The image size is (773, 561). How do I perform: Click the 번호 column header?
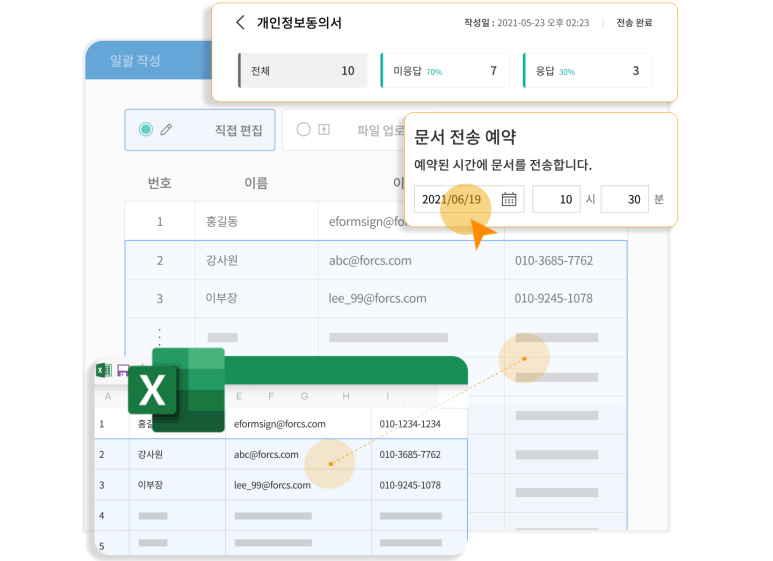coord(160,183)
